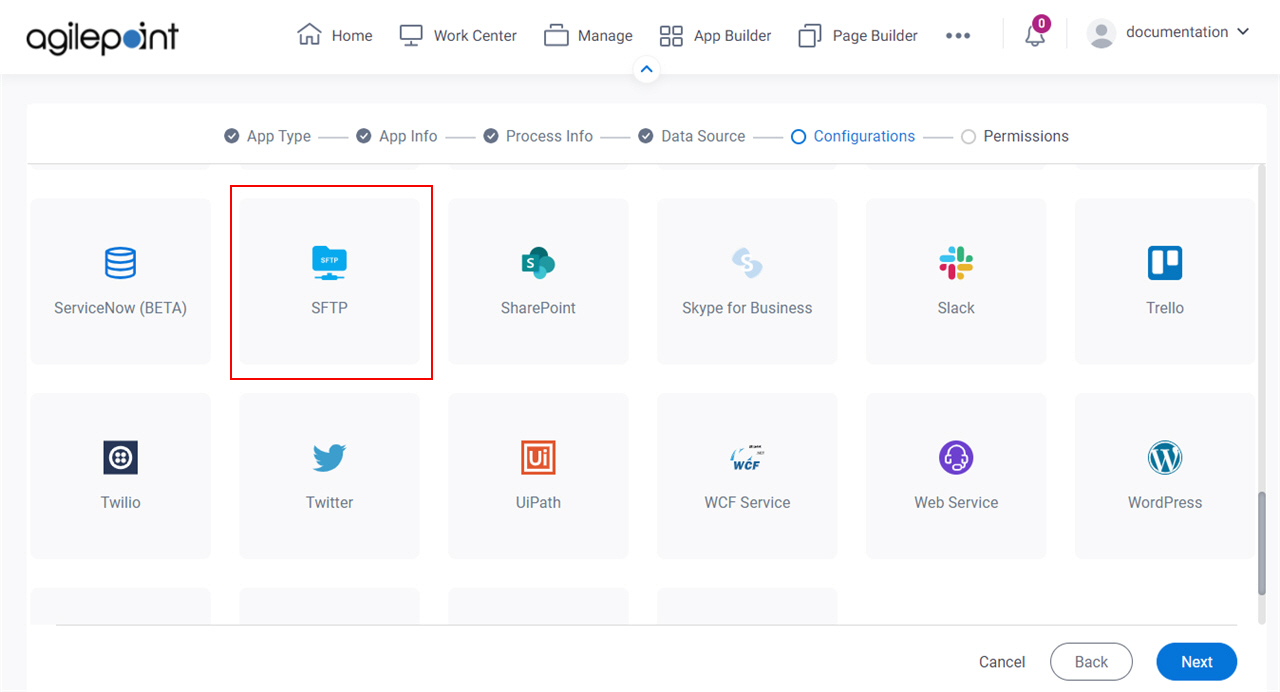Choose the Slack logo icon
The height and width of the screenshot is (692, 1280).
(956, 263)
